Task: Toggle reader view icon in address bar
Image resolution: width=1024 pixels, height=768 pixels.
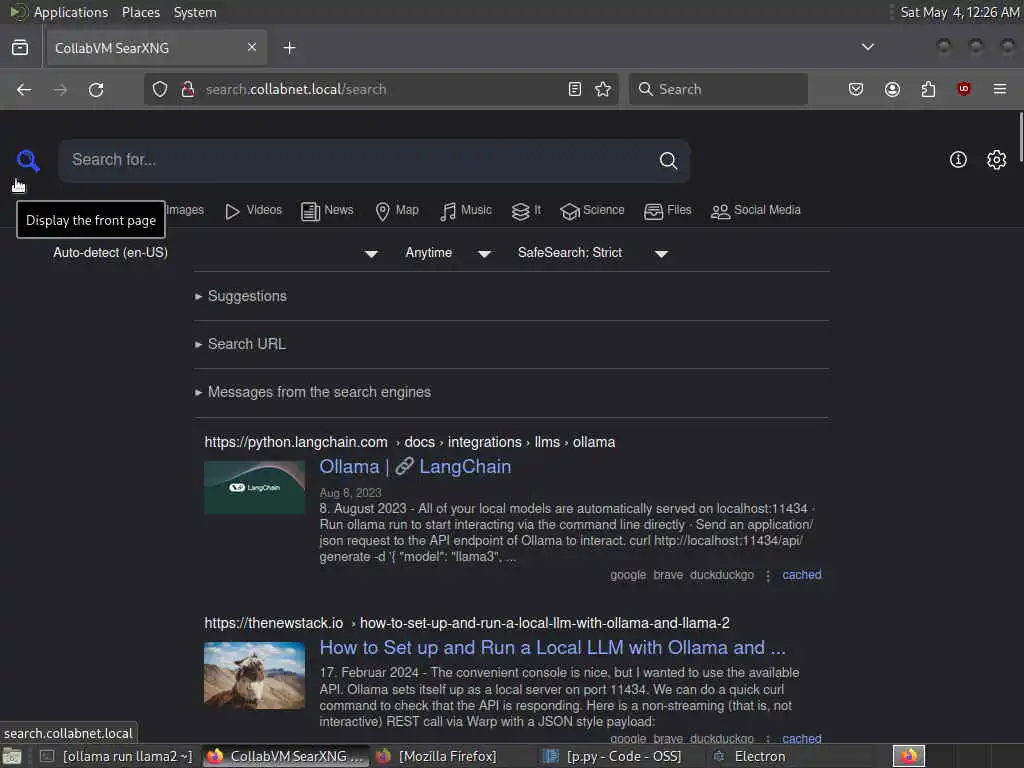Action: pyautogui.click(x=575, y=89)
